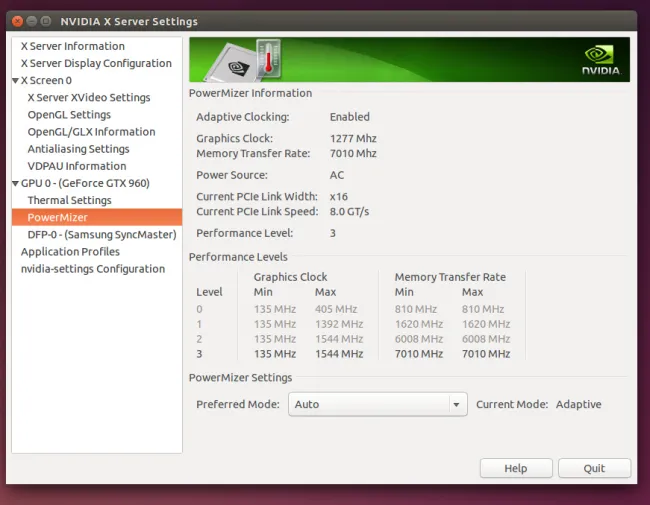Open Antialiasing Settings
The width and height of the screenshot is (650, 505).
click(x=78, y=149)
